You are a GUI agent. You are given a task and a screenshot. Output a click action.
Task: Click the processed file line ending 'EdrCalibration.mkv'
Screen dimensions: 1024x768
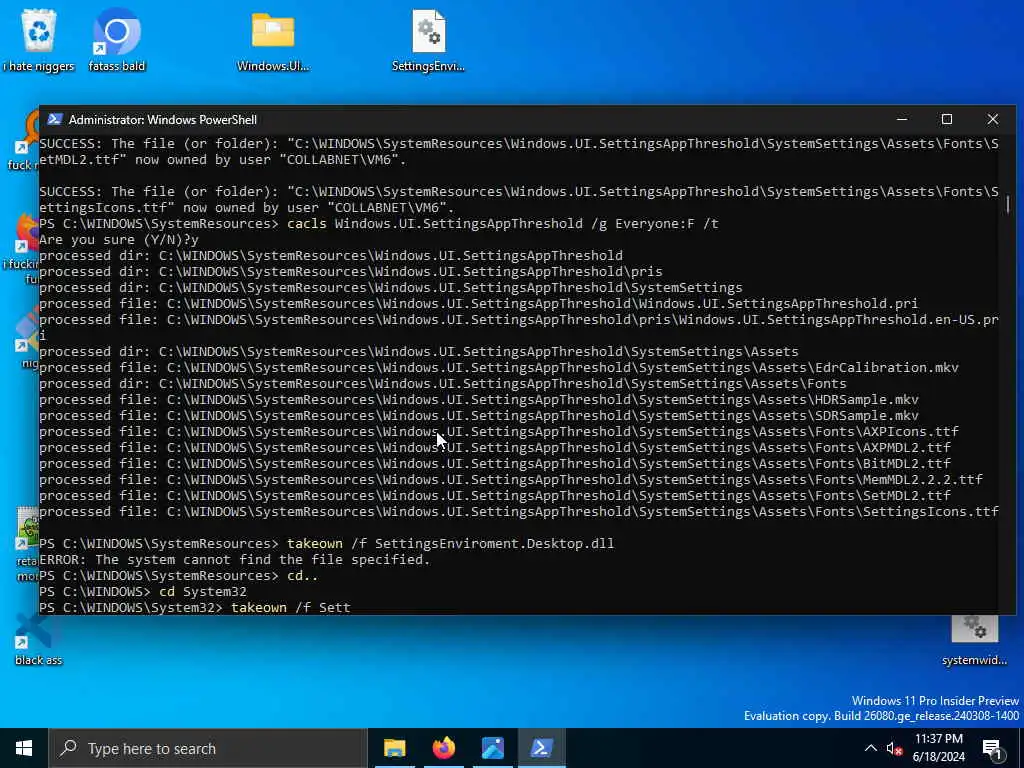pos(499,368)
